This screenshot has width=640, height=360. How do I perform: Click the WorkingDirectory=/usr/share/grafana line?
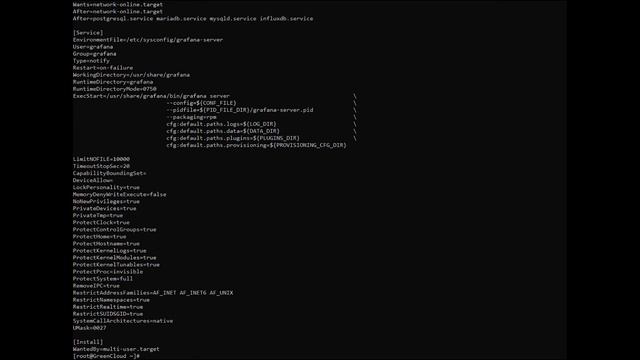coord(131,75)
